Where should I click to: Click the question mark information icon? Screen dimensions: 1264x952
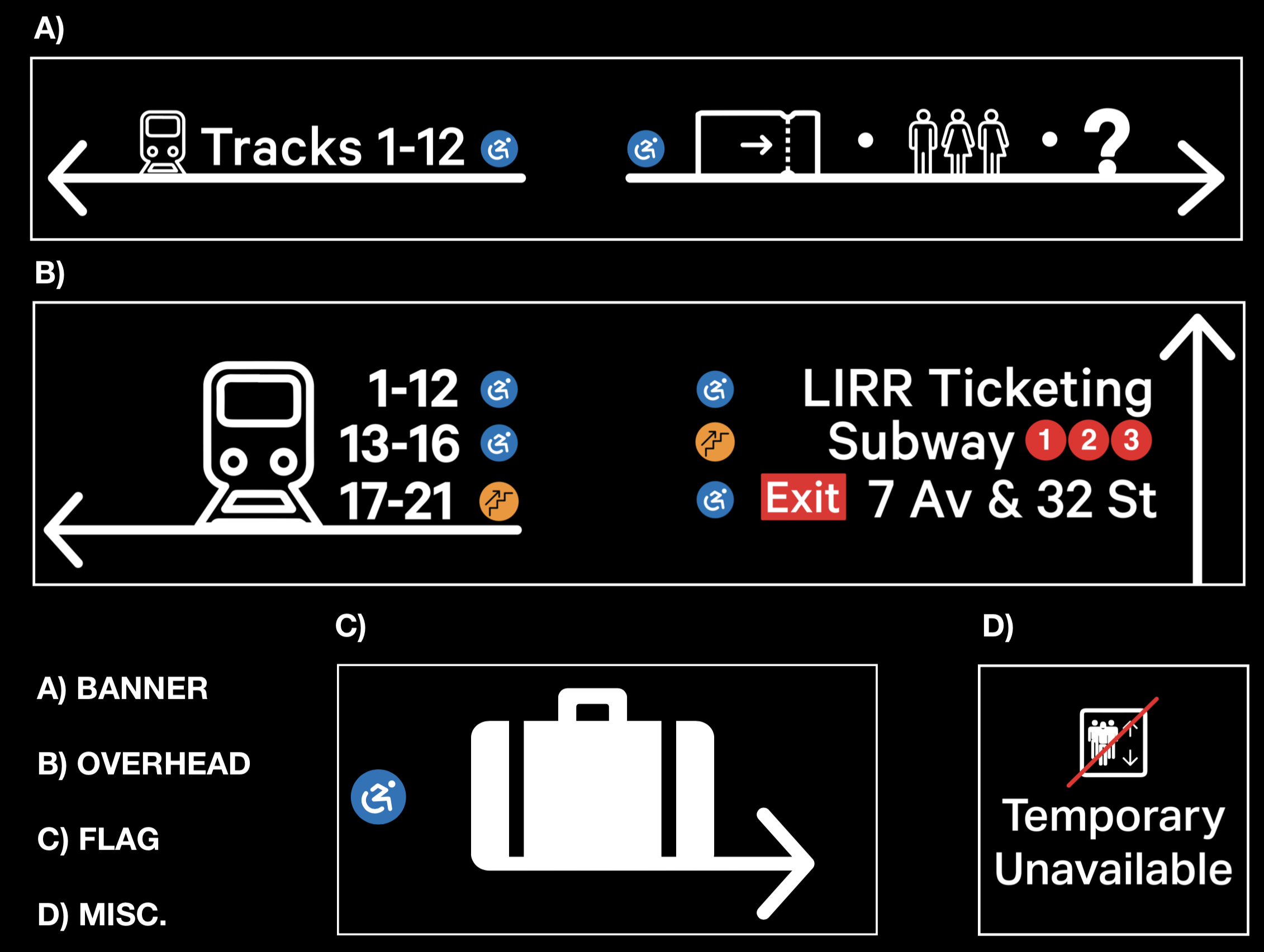tap(1107, 141)
